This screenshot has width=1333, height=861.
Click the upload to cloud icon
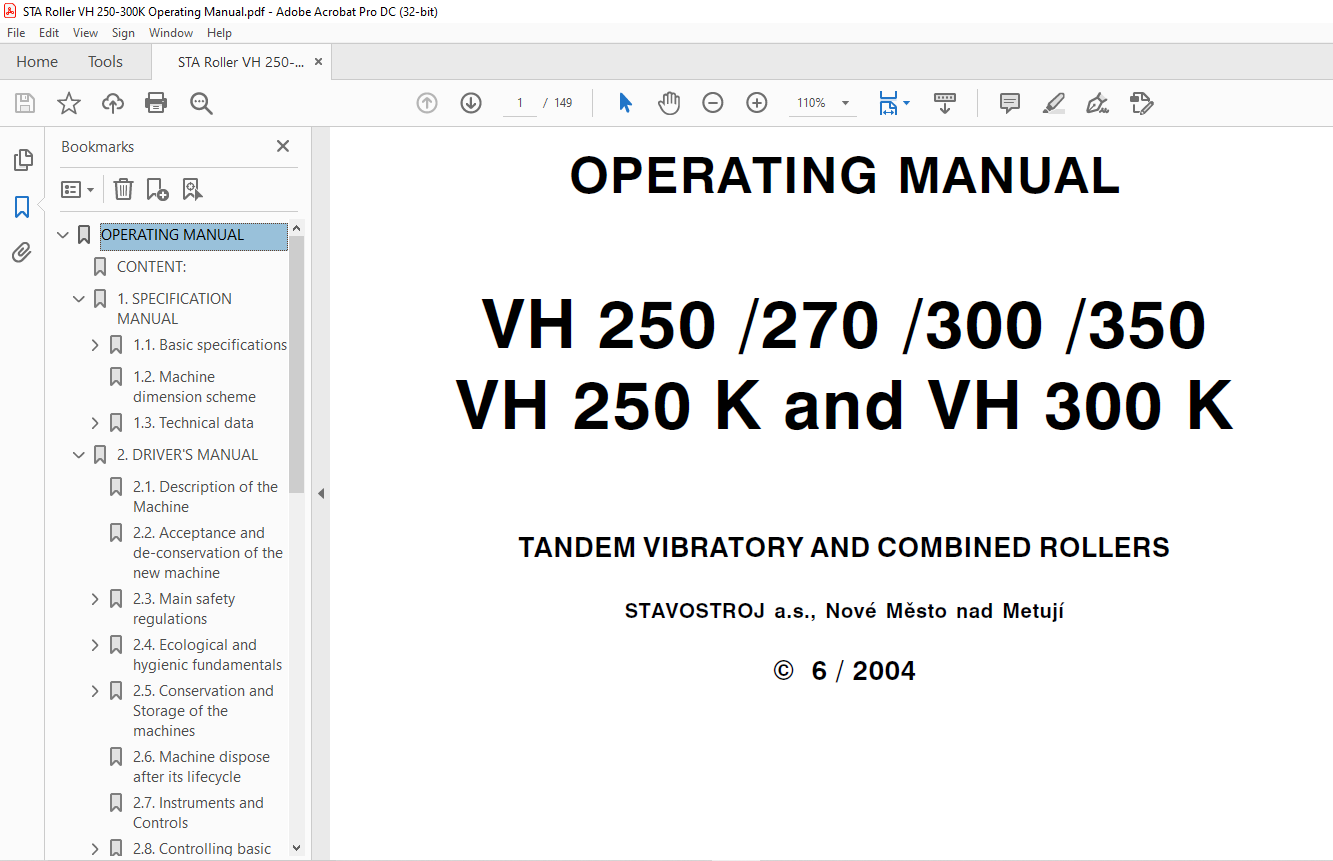[113, 103]
